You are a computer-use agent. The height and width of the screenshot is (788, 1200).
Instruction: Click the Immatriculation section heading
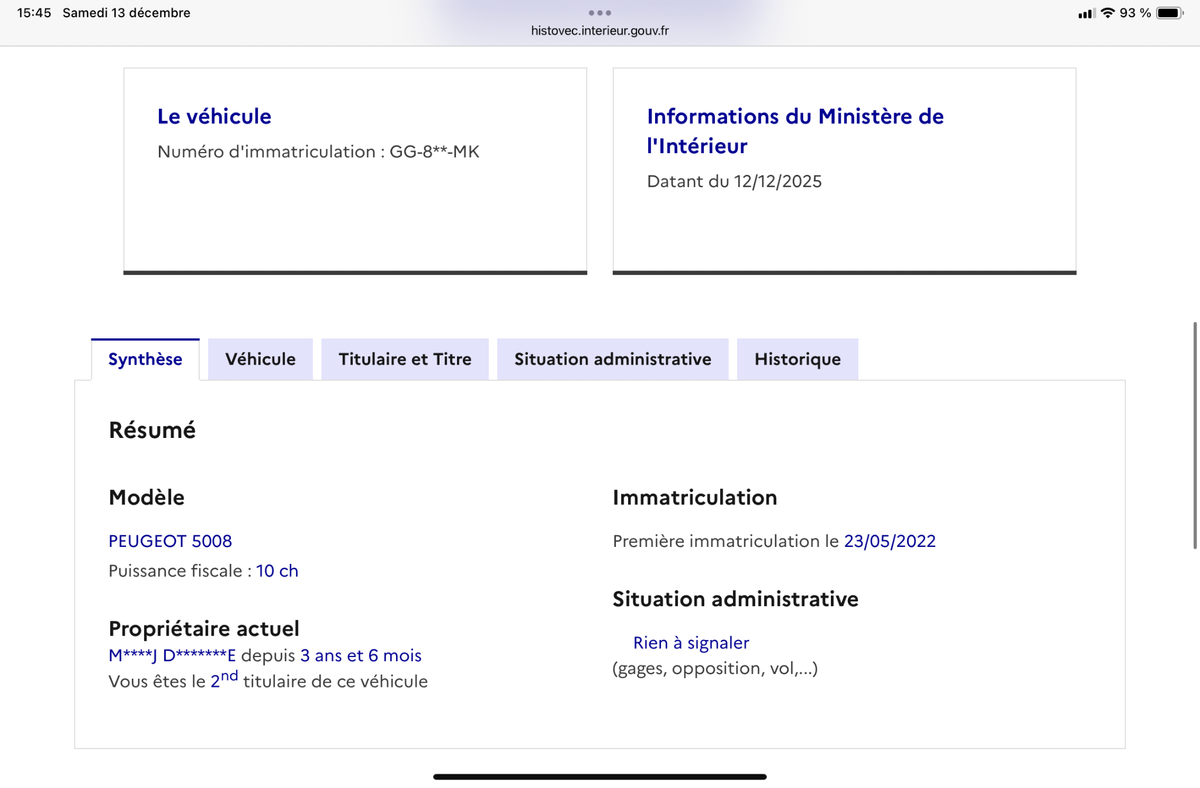pyautogui.click(x=694, y=497)
